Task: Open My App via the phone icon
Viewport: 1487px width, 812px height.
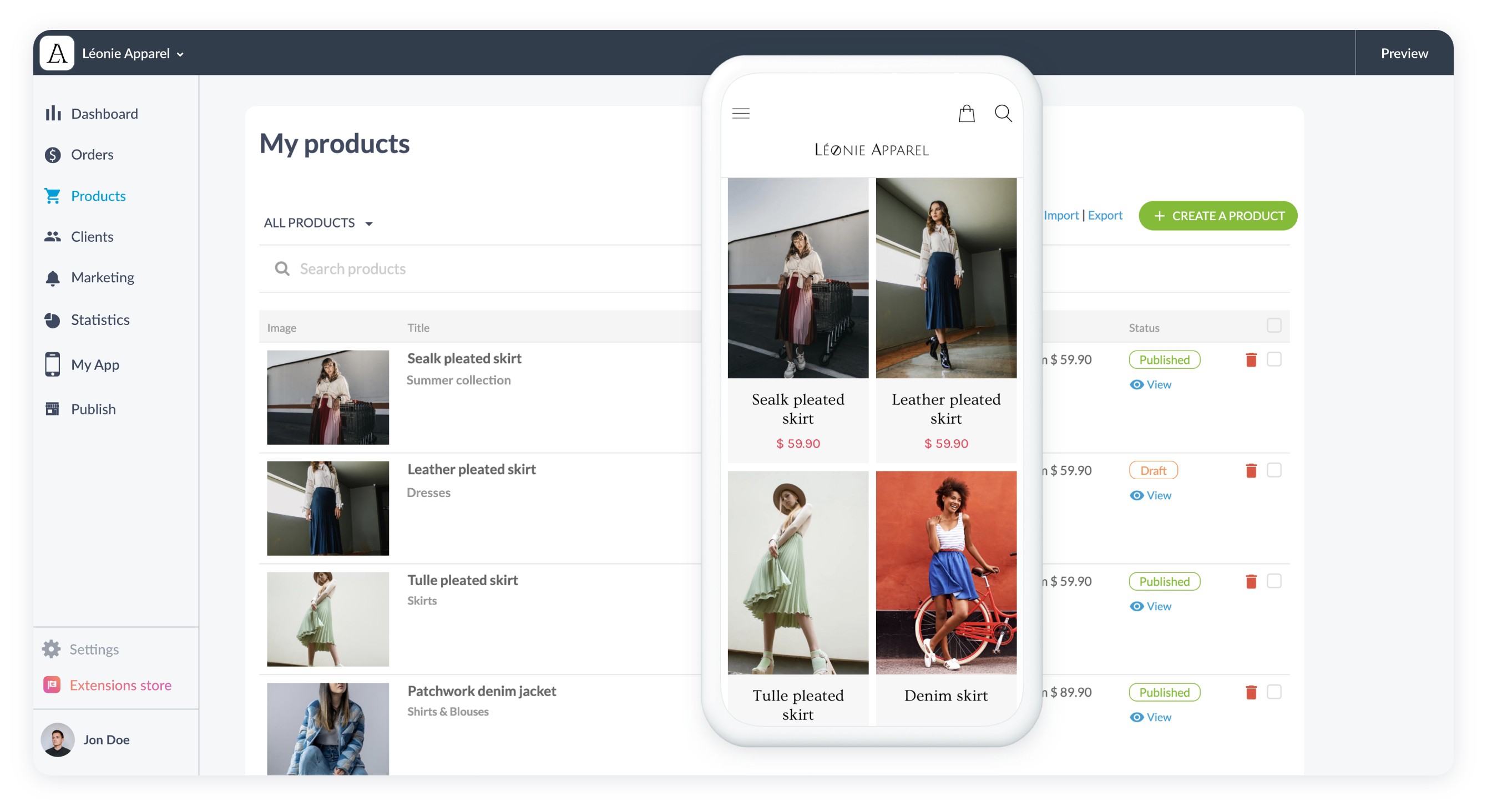Action: coord(53,364)
